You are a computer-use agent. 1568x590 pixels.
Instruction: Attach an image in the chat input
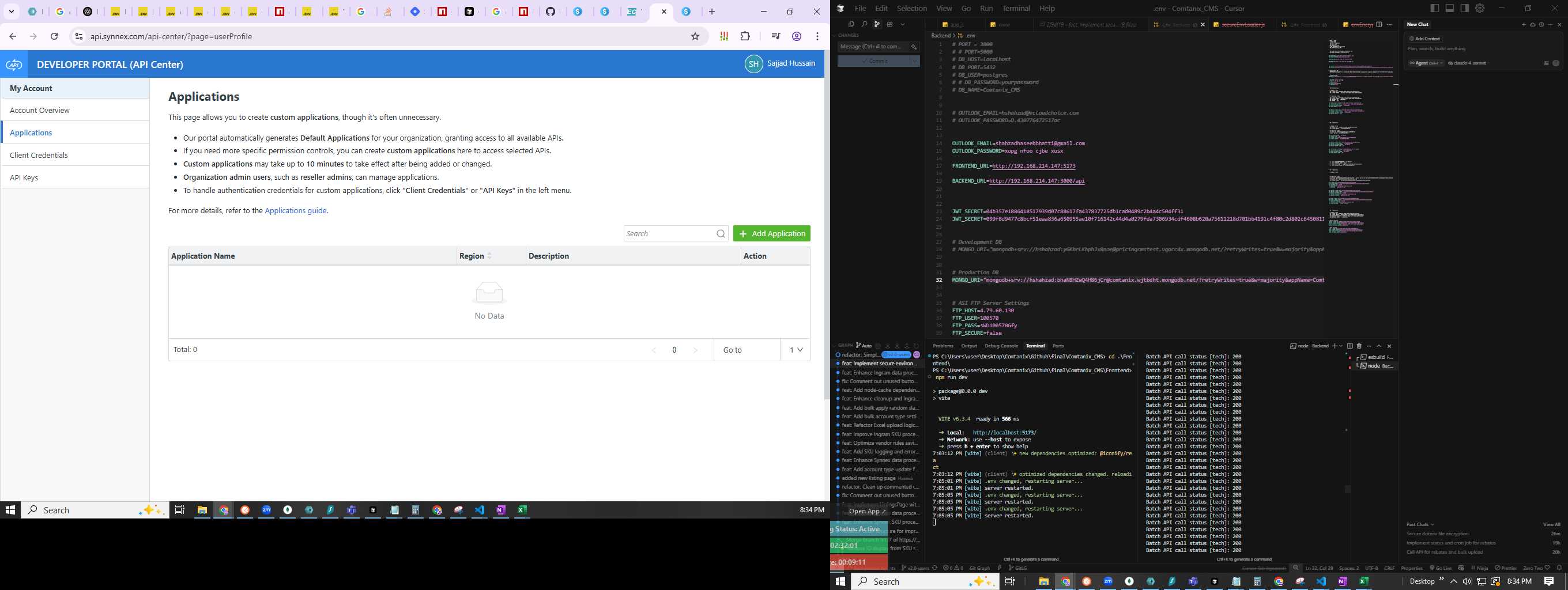[1546, 63]
